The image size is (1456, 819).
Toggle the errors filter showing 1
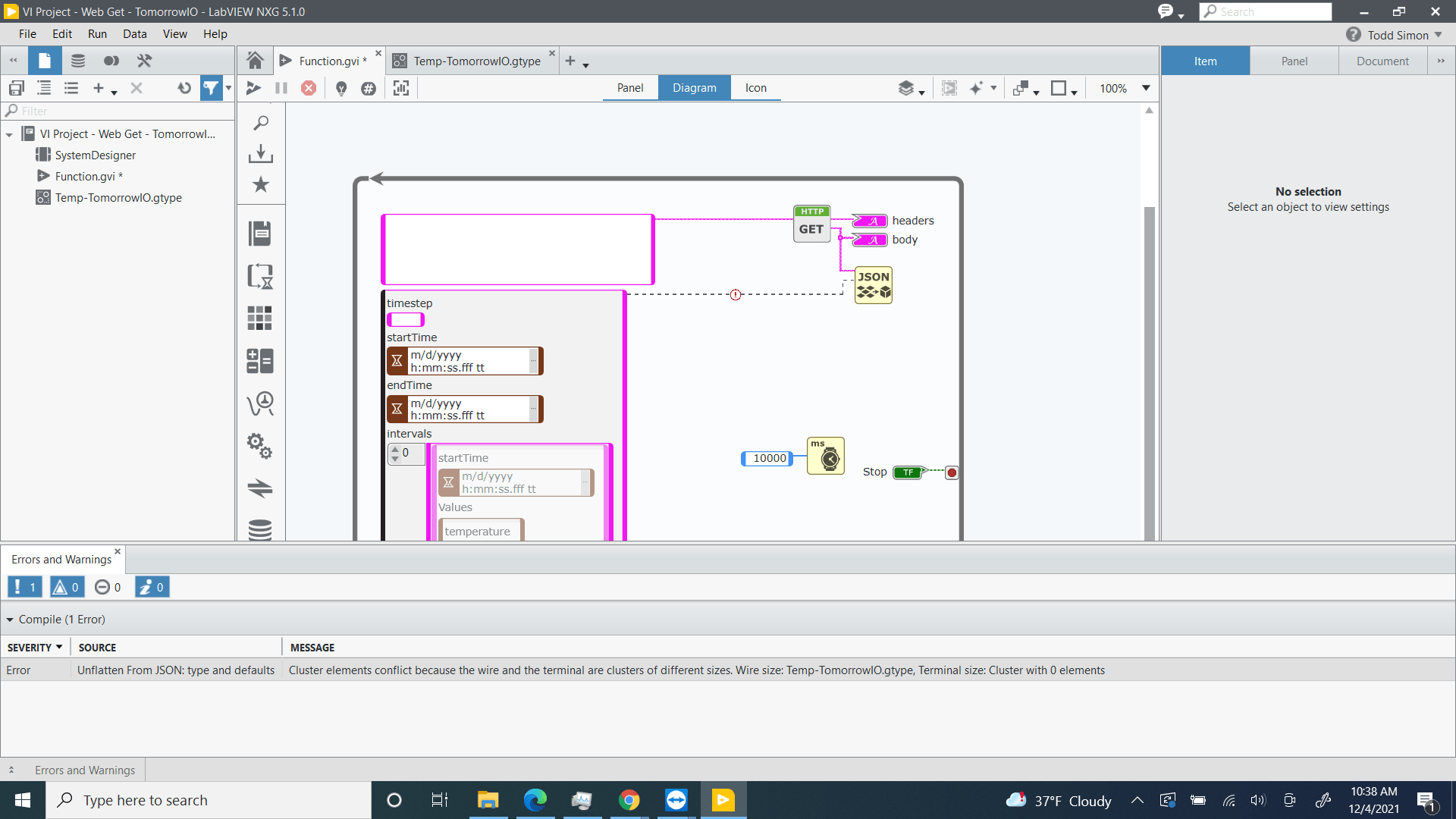pos(25,587)
